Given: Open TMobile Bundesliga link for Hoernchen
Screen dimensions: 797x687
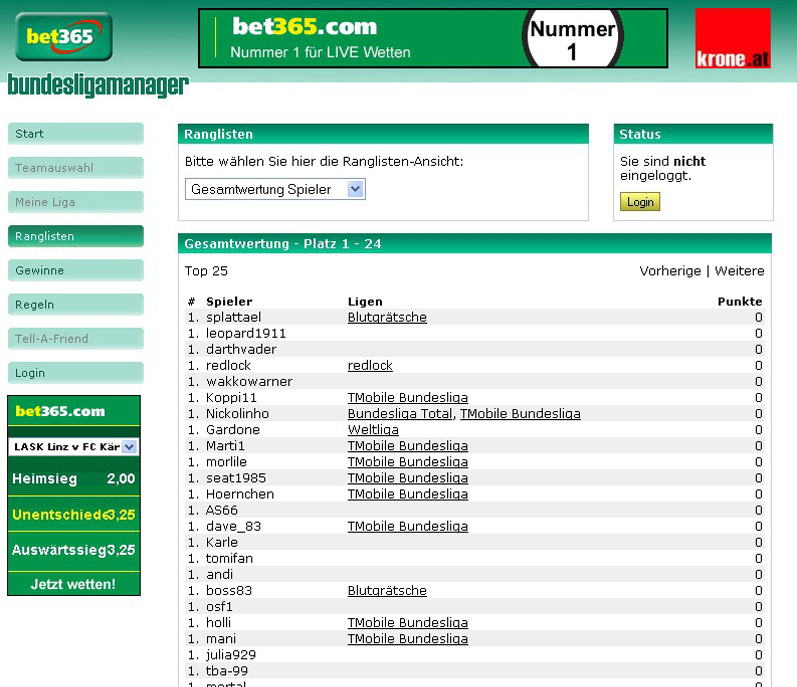Looking at the screenshot, I should (408, 494).
